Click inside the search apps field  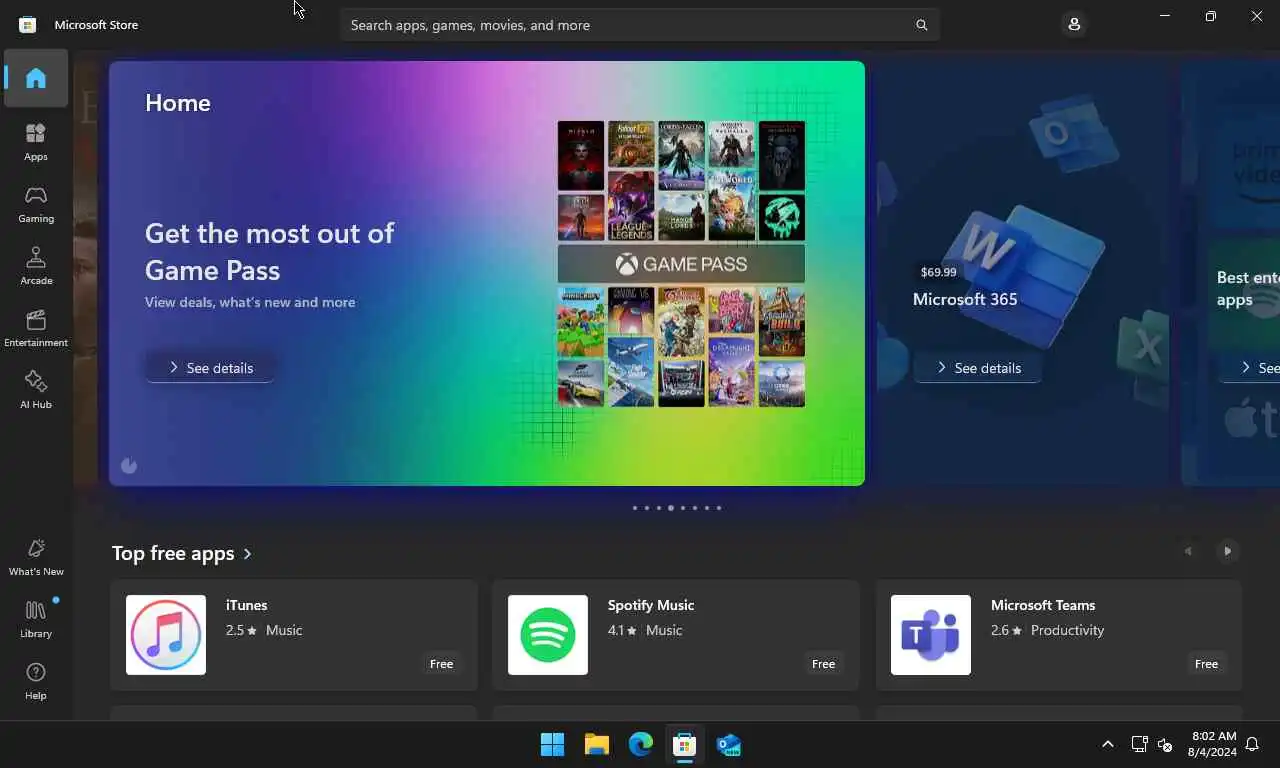point(640,25)
